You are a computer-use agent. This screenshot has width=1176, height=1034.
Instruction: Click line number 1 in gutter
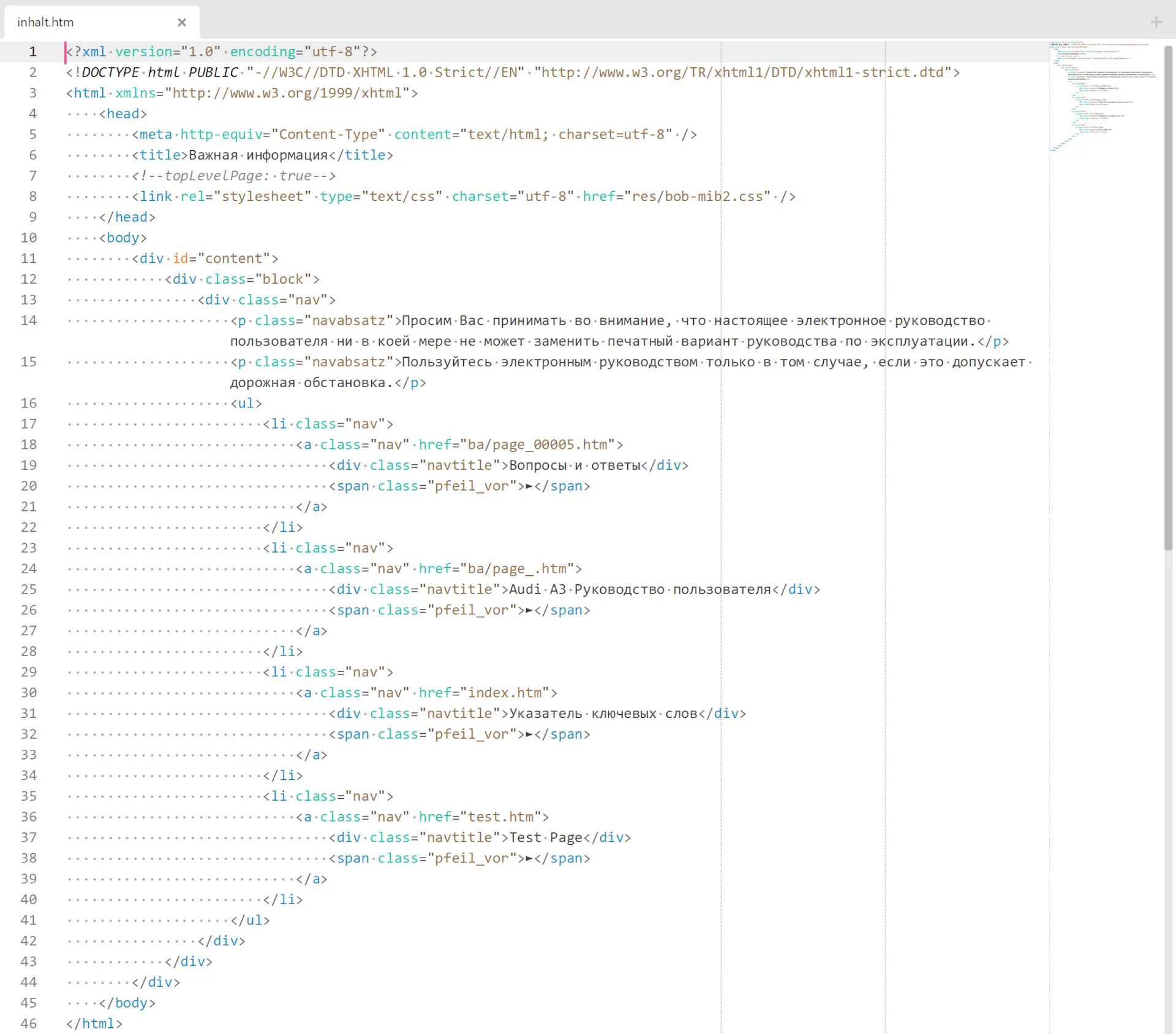(x=33, y=51)
